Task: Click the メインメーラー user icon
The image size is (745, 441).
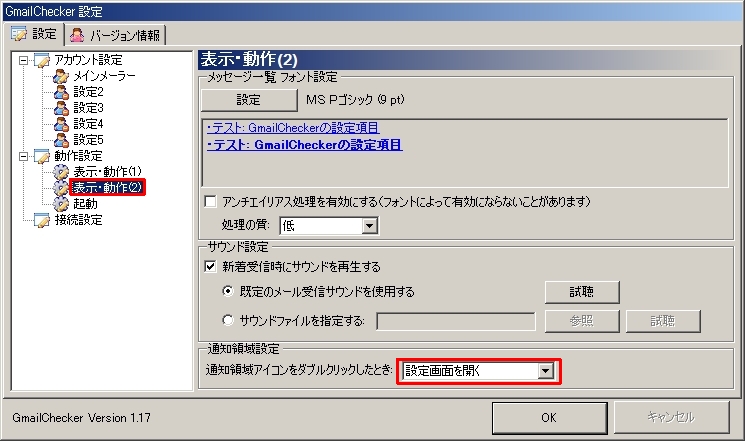Action: (x=61, y=76)
